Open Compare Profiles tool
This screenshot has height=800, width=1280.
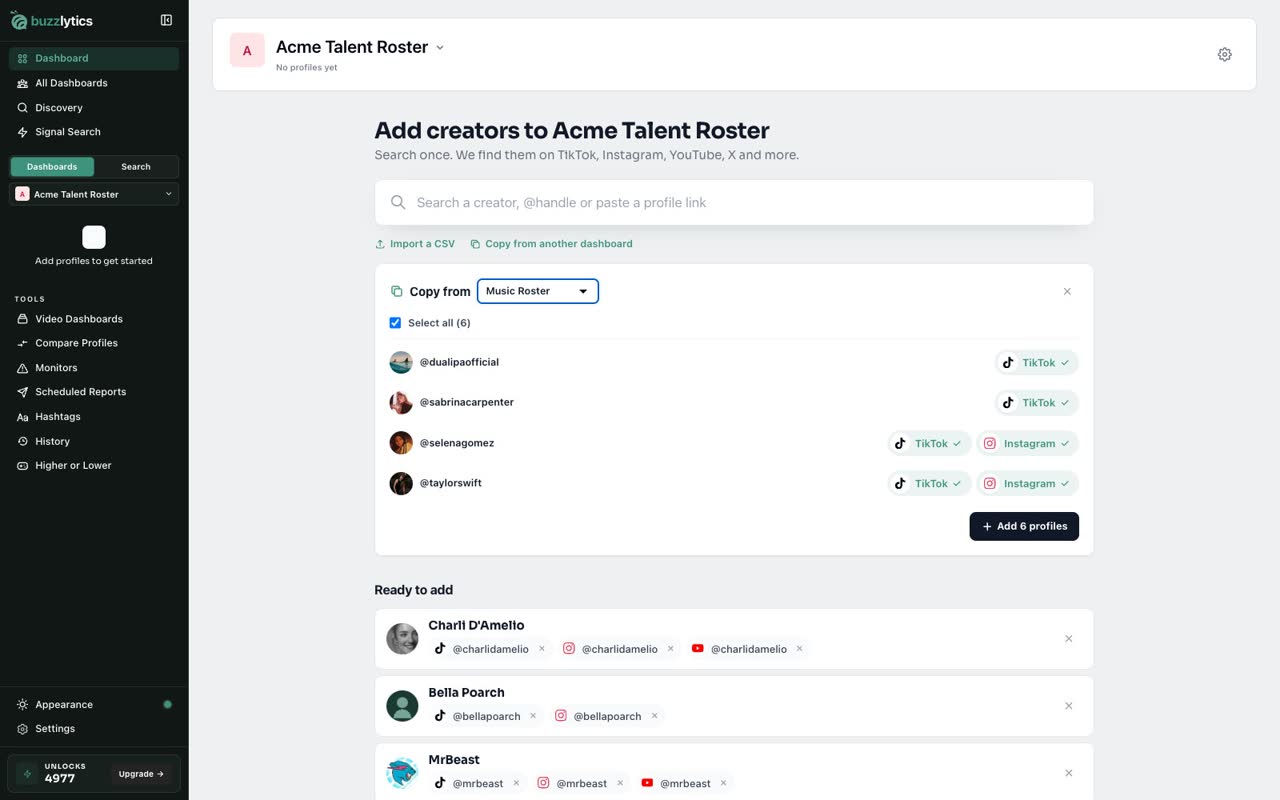[x=94, y=343]
